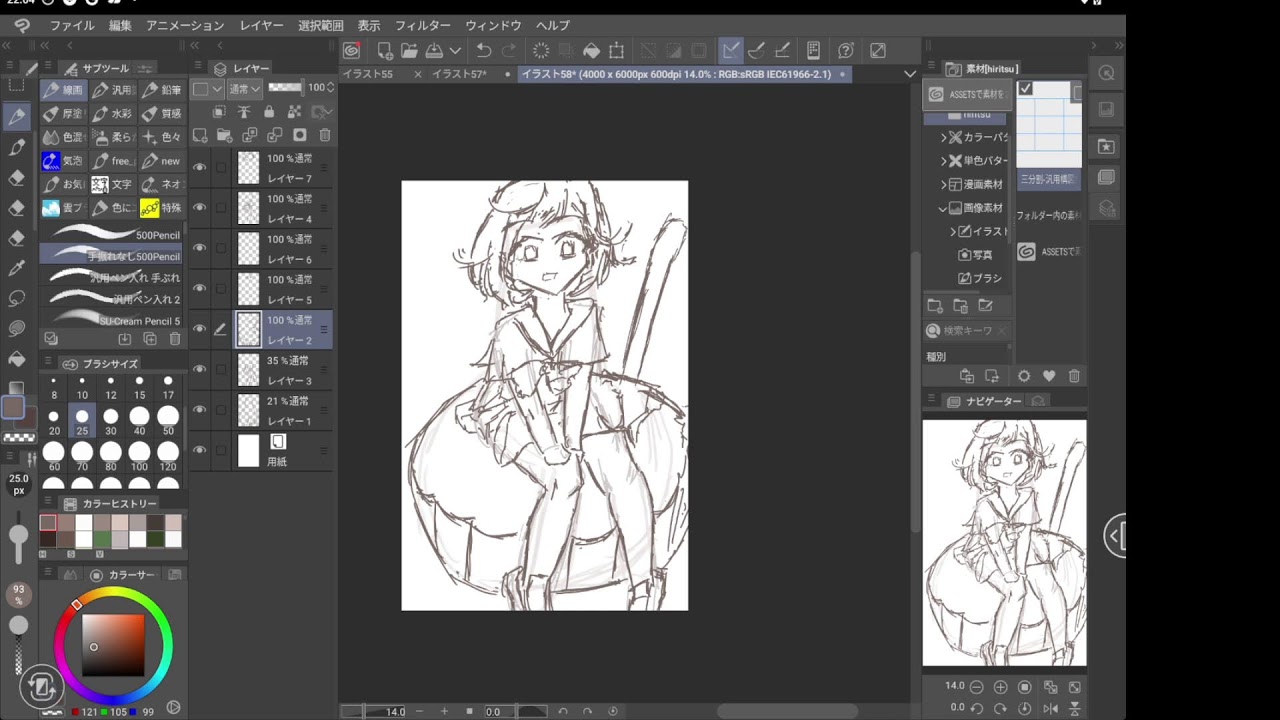Image resolution: width=1280 pixels, height=720 pixels.
Task: Click the Create layer mask icon
Action: [x=300, y=135]
